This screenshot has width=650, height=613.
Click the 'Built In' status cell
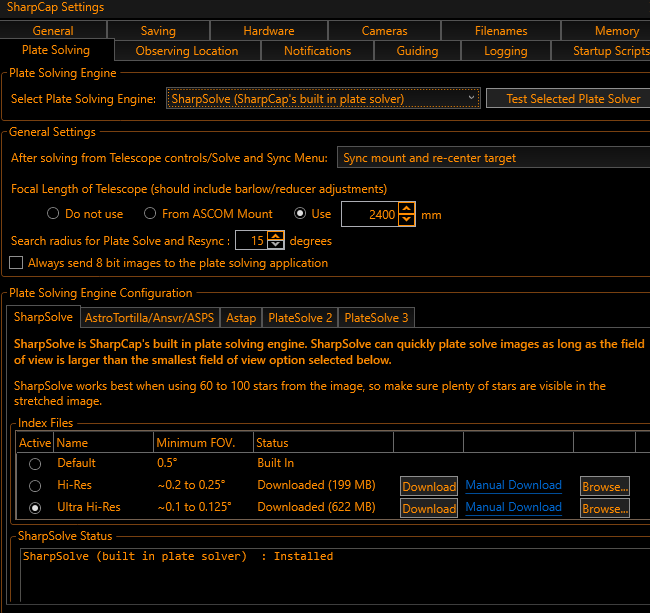[275, 463]
